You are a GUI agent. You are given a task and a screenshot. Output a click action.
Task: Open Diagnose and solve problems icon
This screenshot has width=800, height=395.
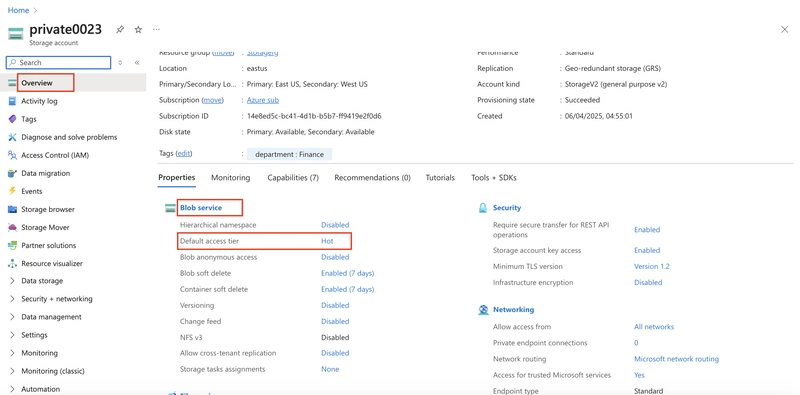click(x=12, y=137)
